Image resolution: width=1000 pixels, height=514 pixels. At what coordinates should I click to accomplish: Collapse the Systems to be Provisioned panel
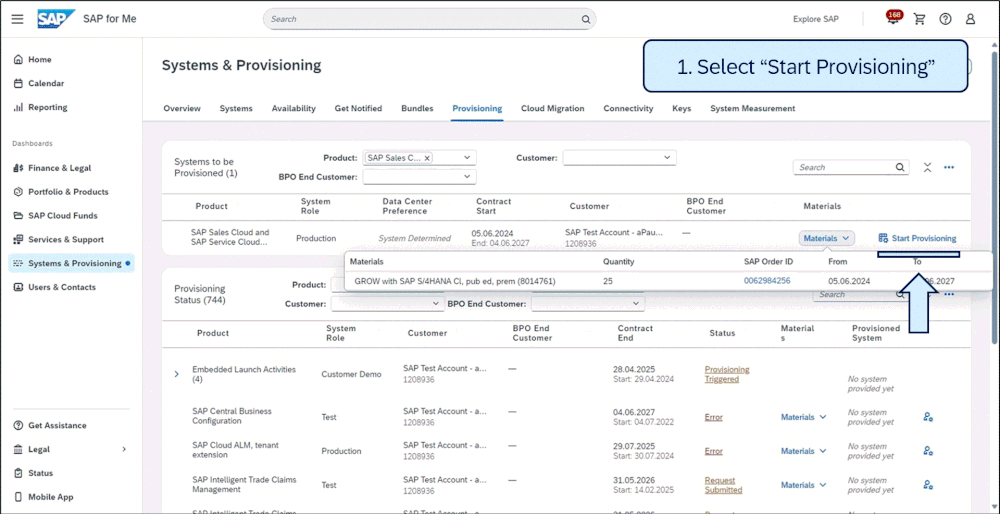tap(927, 167)
